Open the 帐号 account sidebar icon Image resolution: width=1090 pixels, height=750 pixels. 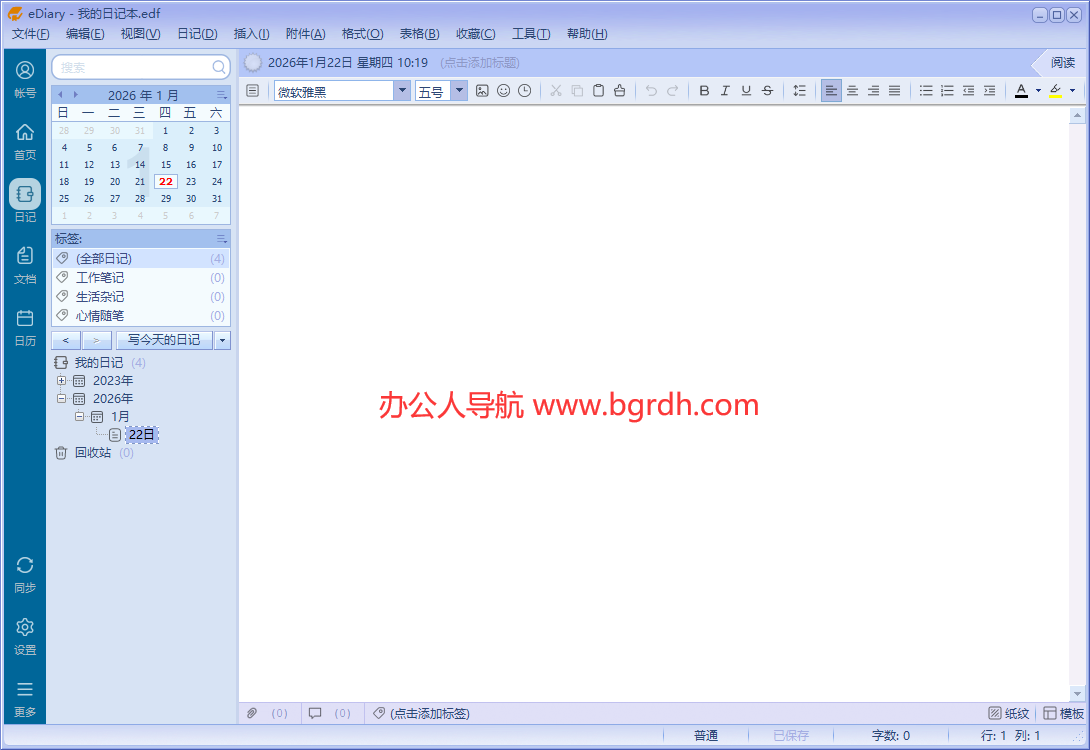25,79
